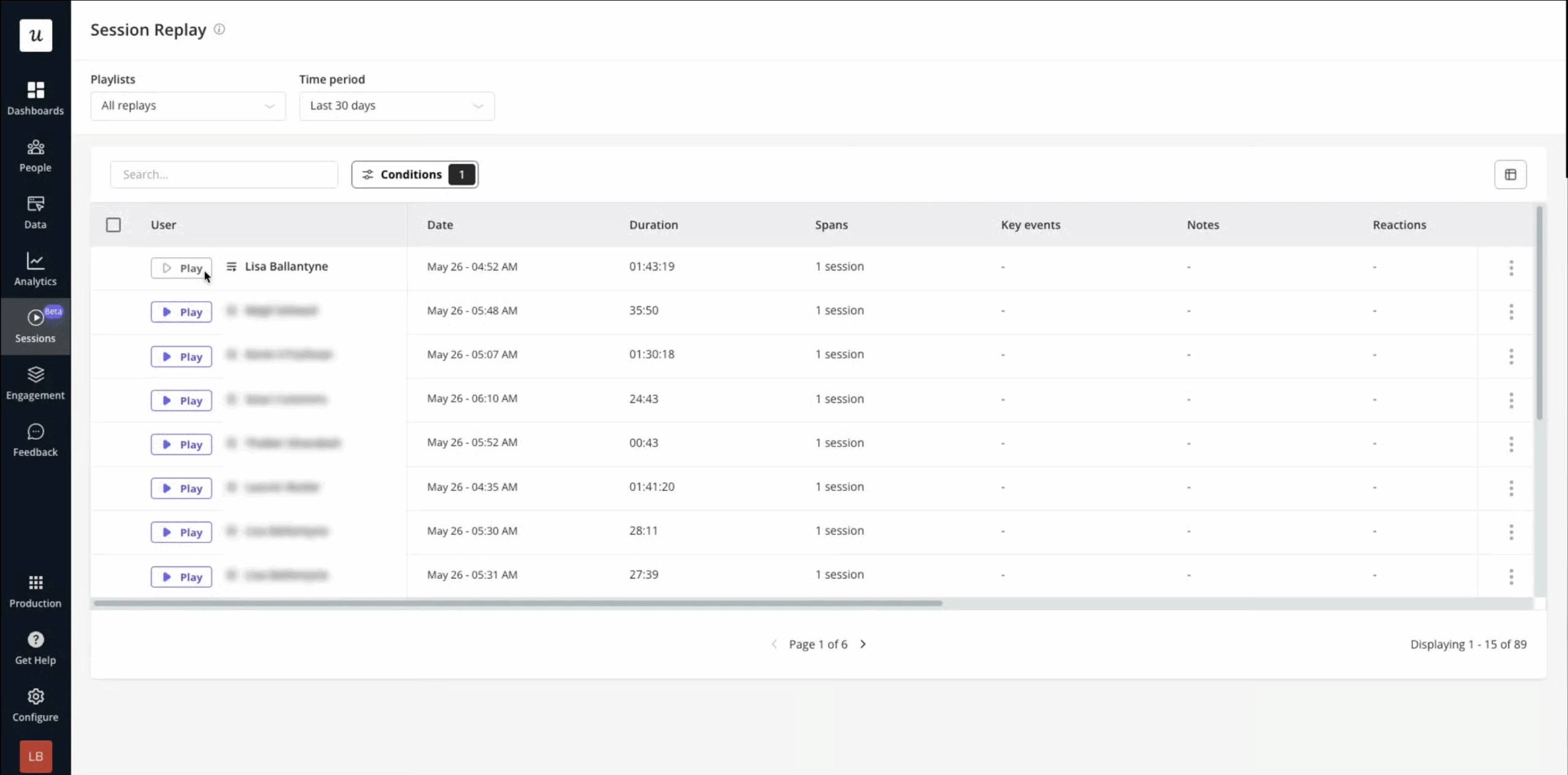Image resolution: width=1568 pixels, height=775 pixels.
Task: Click the vertical table scrollbar
Action: point(1539,313)
